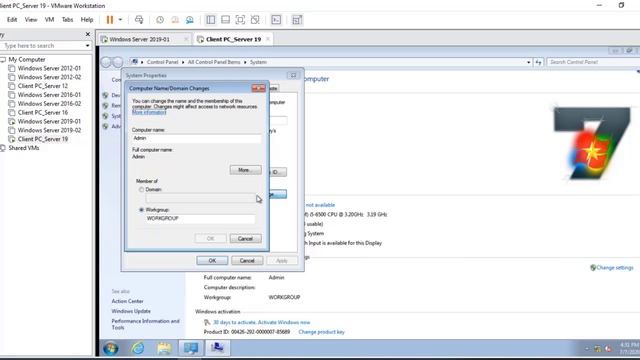Screen dimensions: 640x360
Task: Open the View menu
Action: pos(31,20)
